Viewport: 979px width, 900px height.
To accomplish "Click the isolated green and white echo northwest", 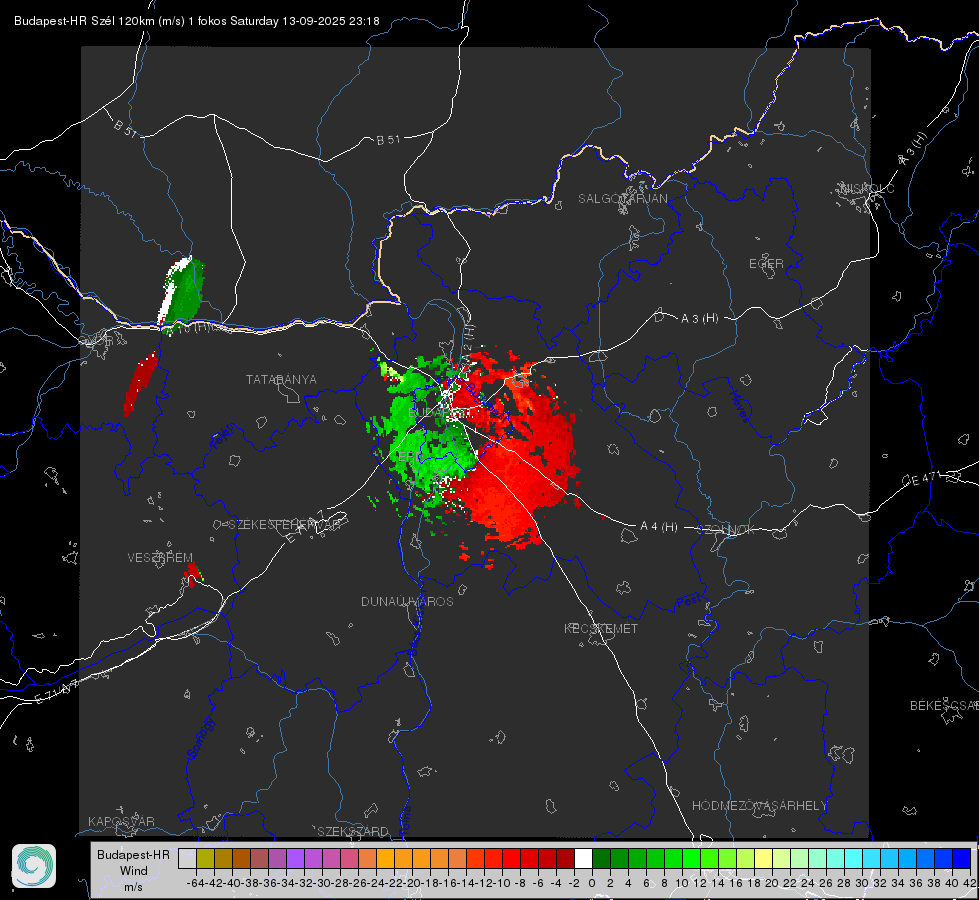I will pyautogui.click(x=182, y=294).
